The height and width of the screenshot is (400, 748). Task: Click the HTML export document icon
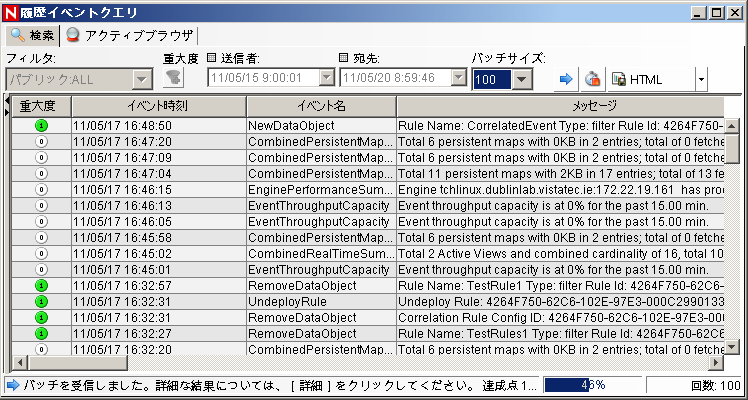pos(619,79)
